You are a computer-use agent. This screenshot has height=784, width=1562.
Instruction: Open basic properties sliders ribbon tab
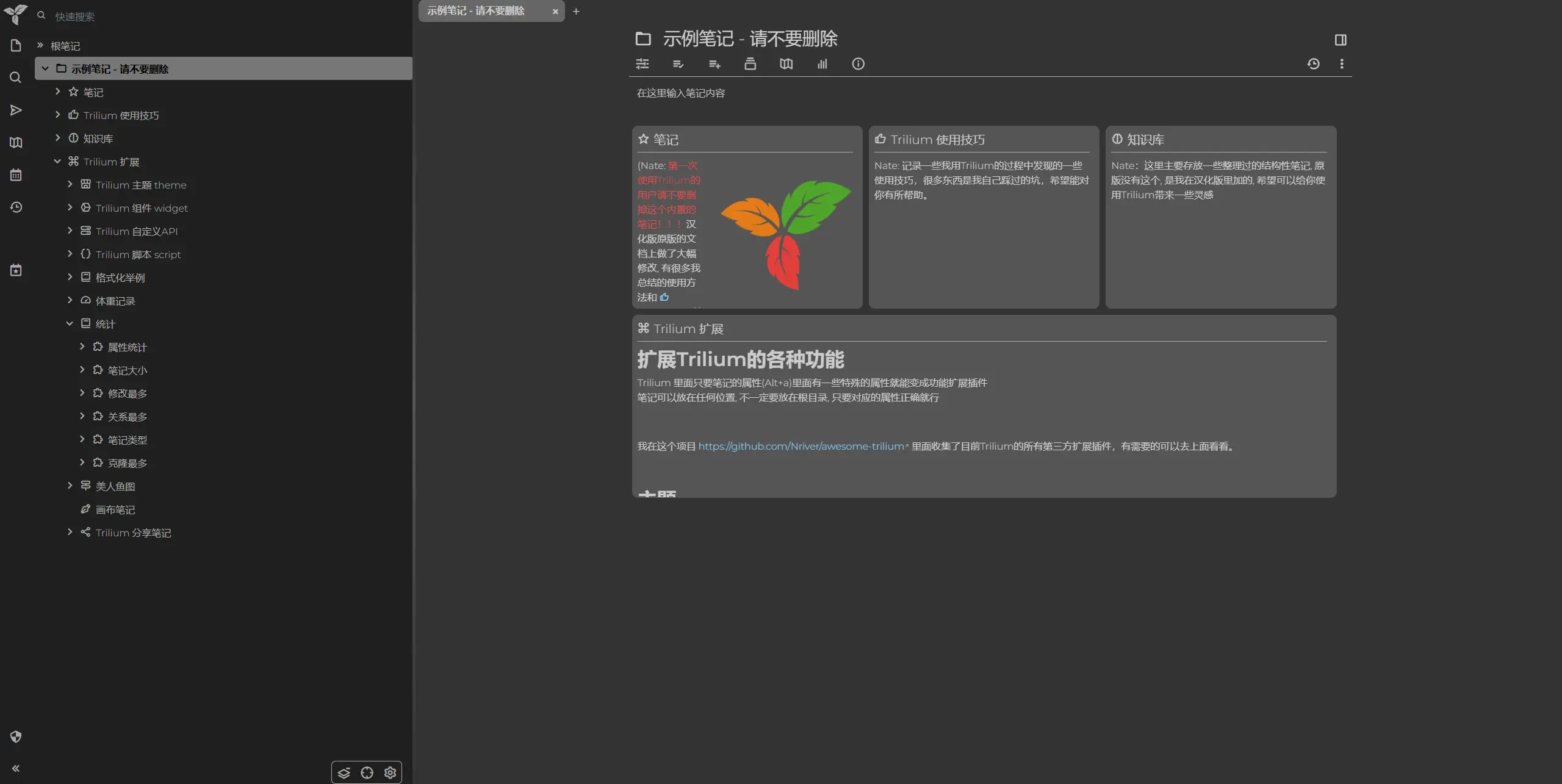642,63
